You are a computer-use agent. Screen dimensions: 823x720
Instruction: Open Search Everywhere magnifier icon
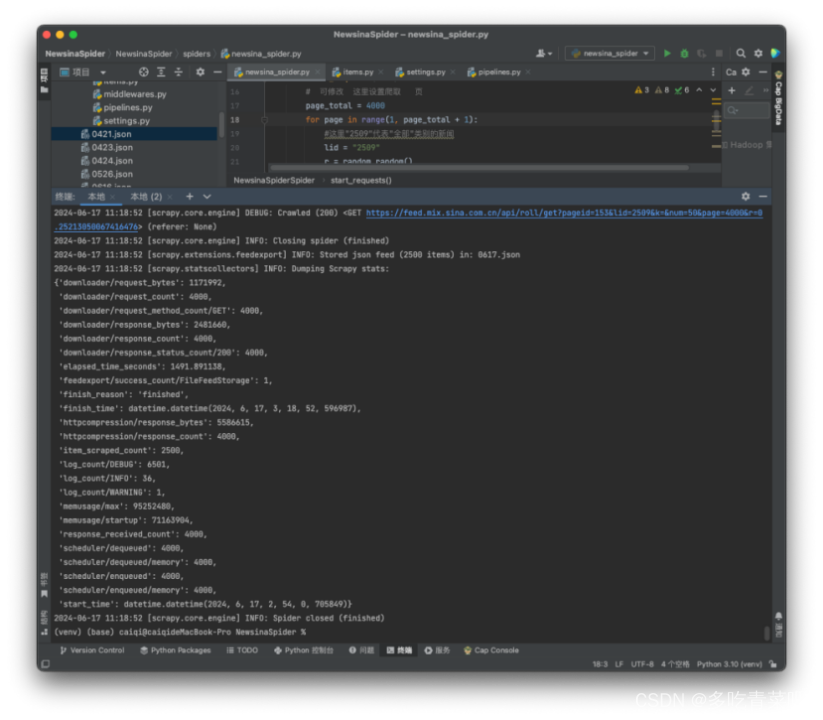click(x=741, y=54)
